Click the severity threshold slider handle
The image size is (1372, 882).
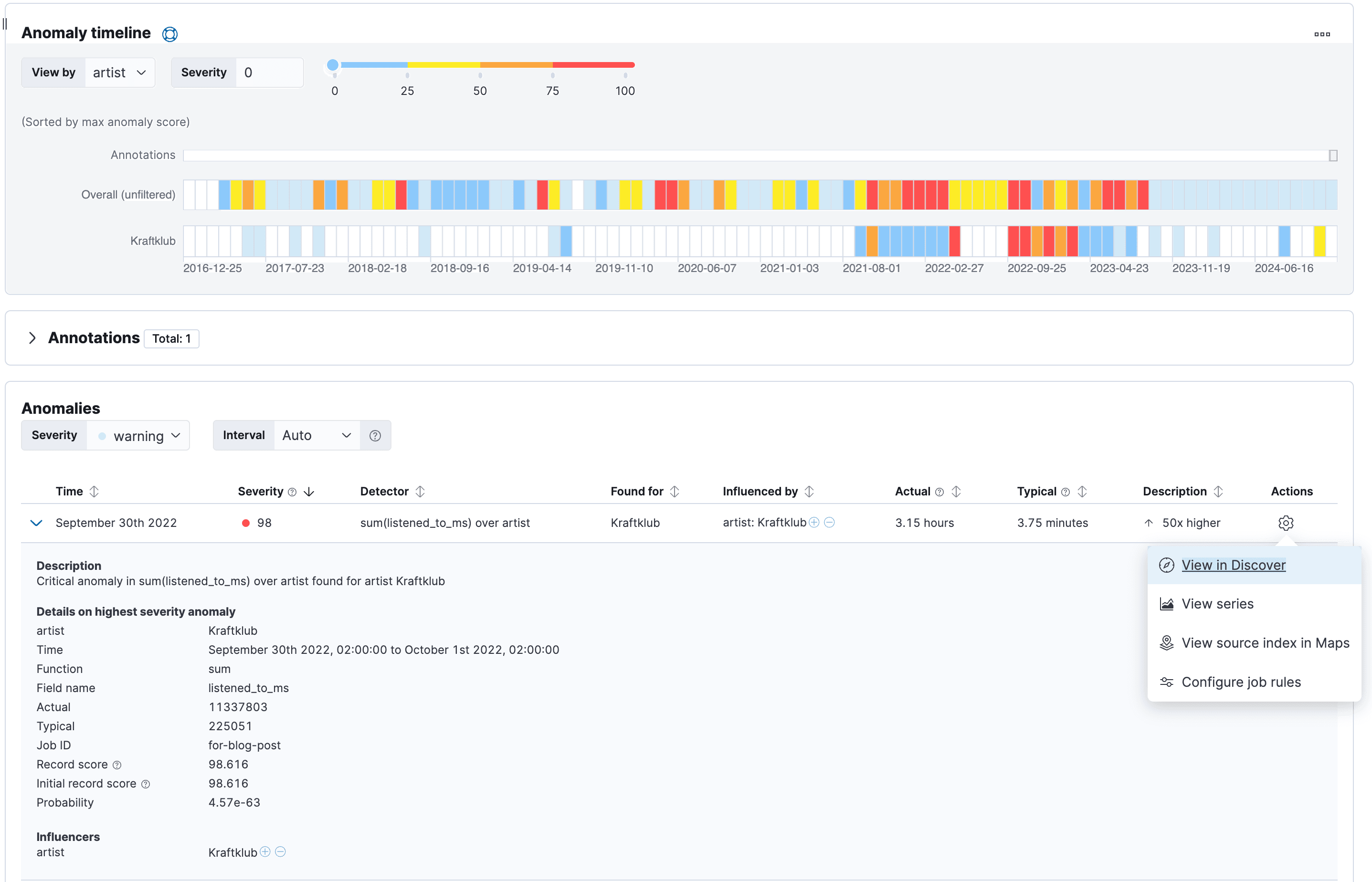pos(333,65)
